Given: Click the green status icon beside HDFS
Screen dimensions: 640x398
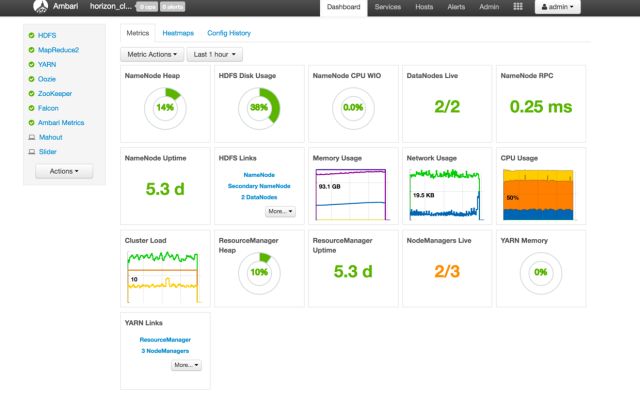Looking at the screenshot, I should [31, 36].
